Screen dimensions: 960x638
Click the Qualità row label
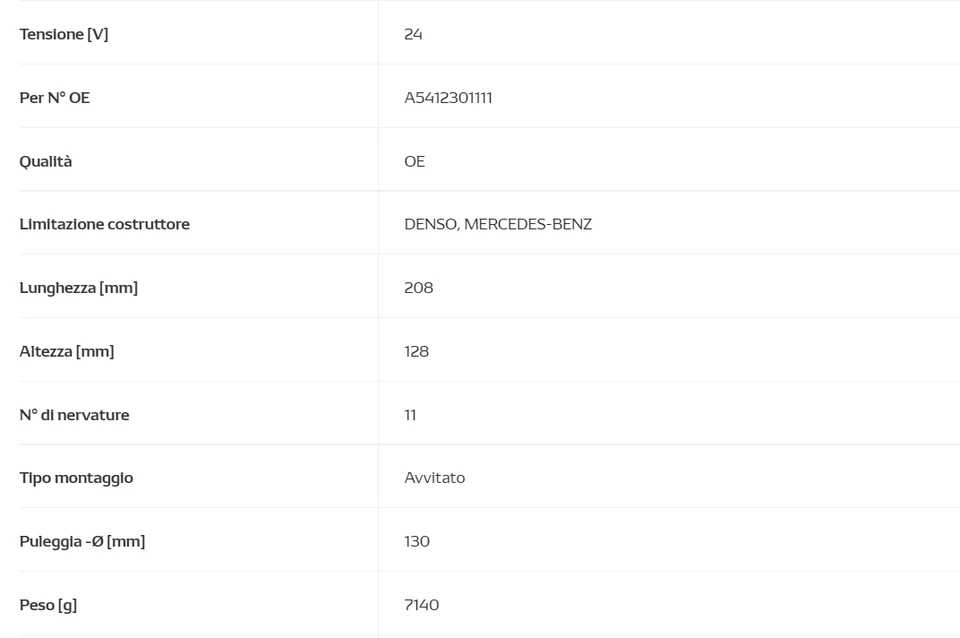point(46,161)
